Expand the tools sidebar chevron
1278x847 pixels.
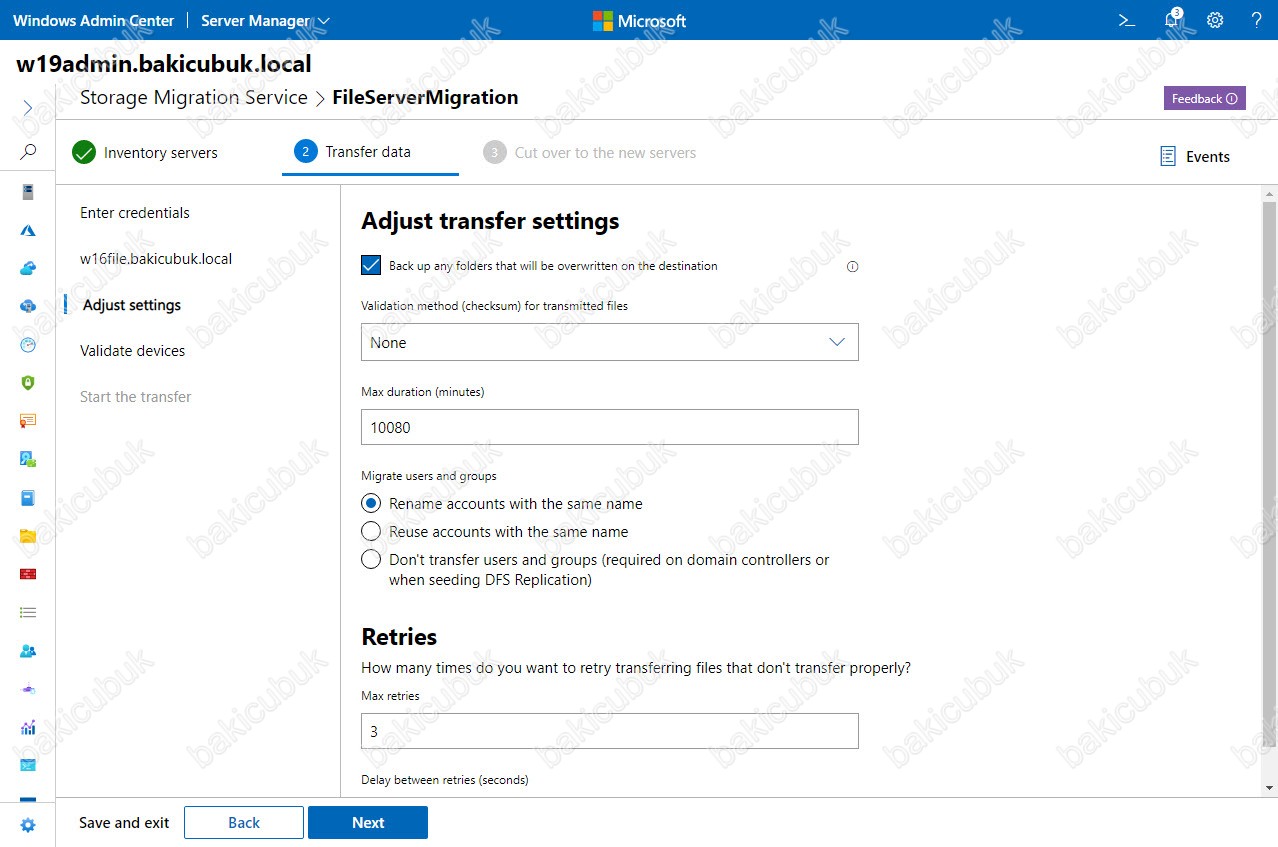click(x=28, y=107)
